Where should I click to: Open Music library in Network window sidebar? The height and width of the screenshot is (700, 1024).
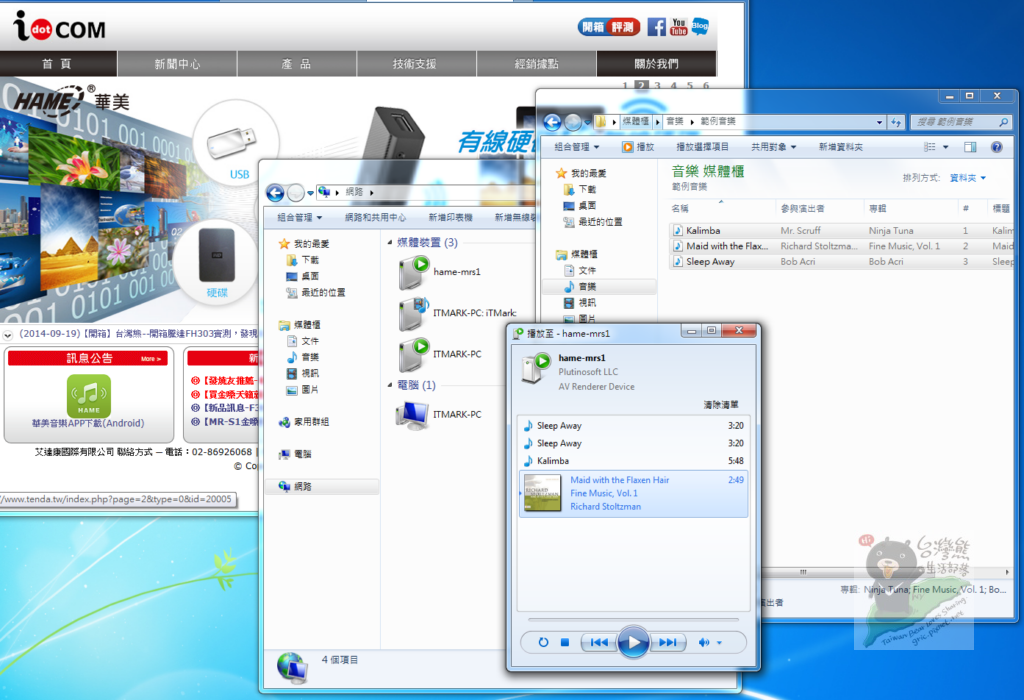[x=303, y=357]
